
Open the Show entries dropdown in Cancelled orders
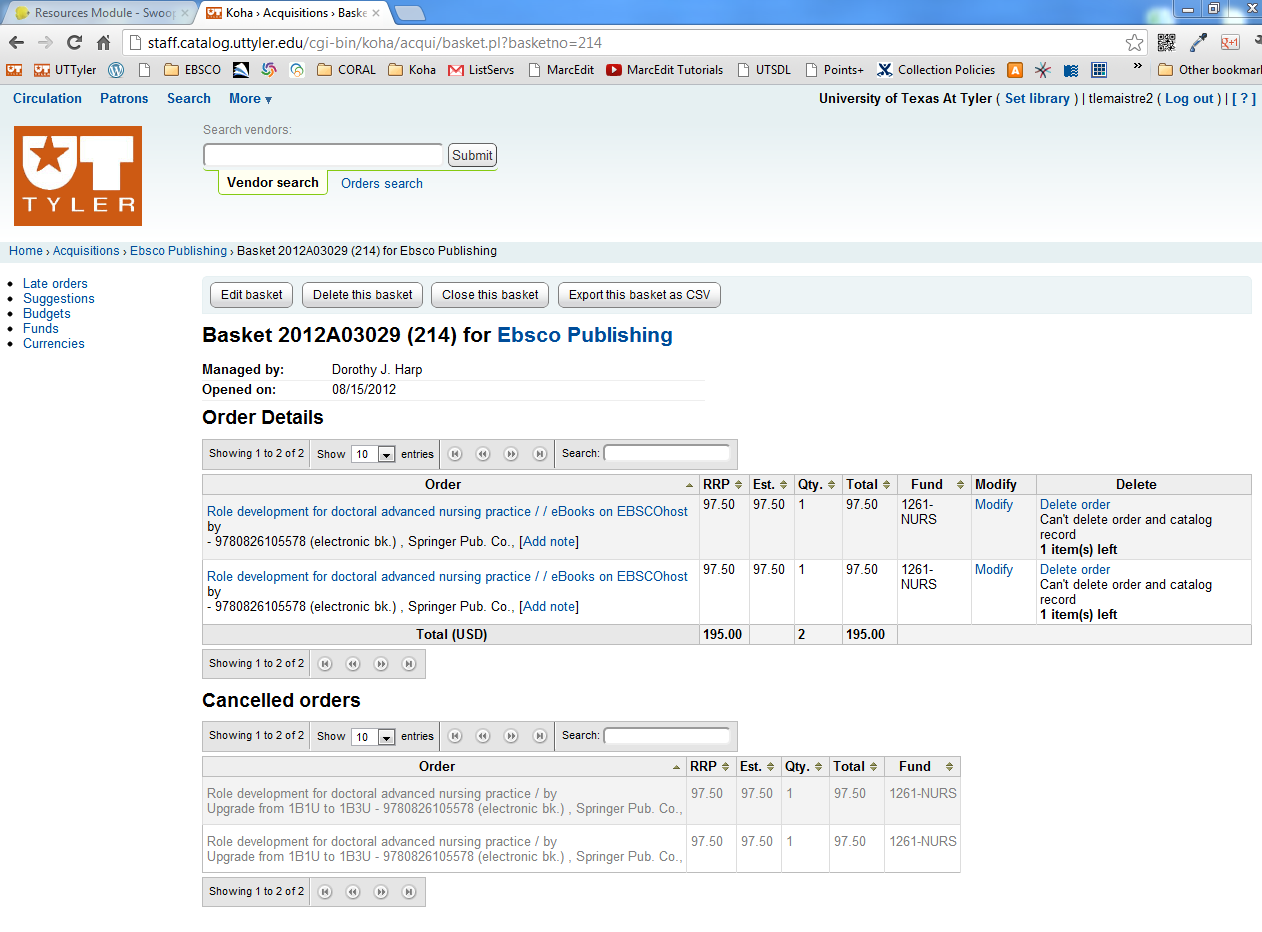coord(374,736)
